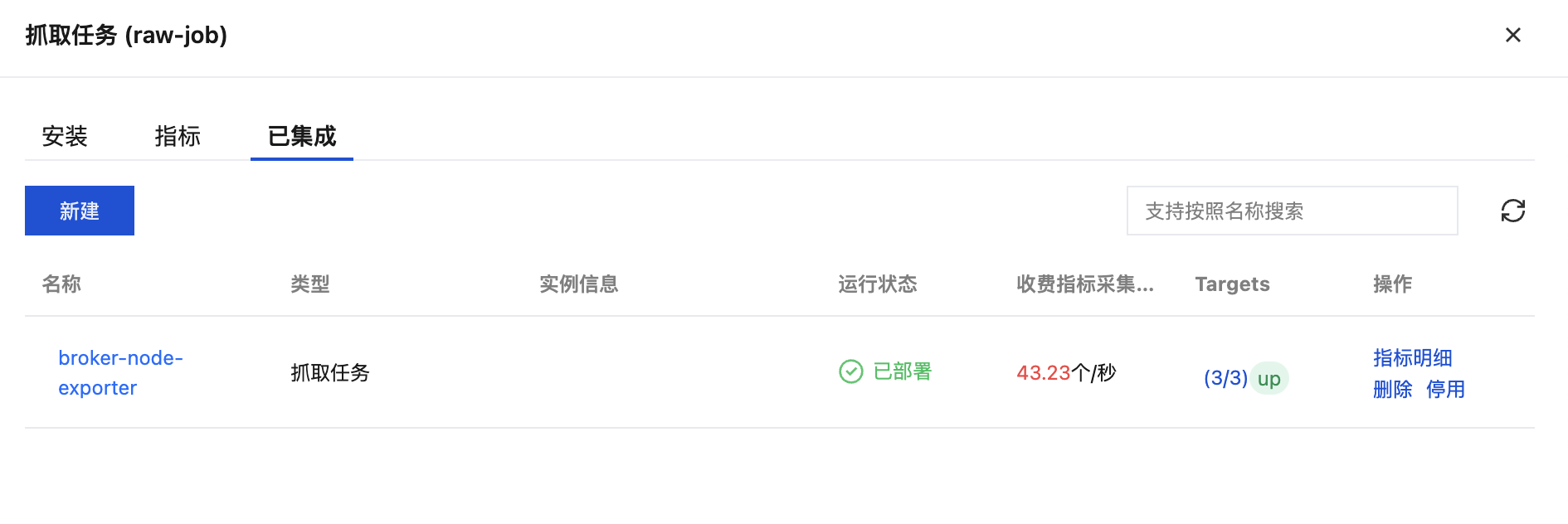The width and height of the screenshot is (1568, 524).
Task: Close the 抓取任务 (raw-job) dialog
Action: tap(1512, 35)
